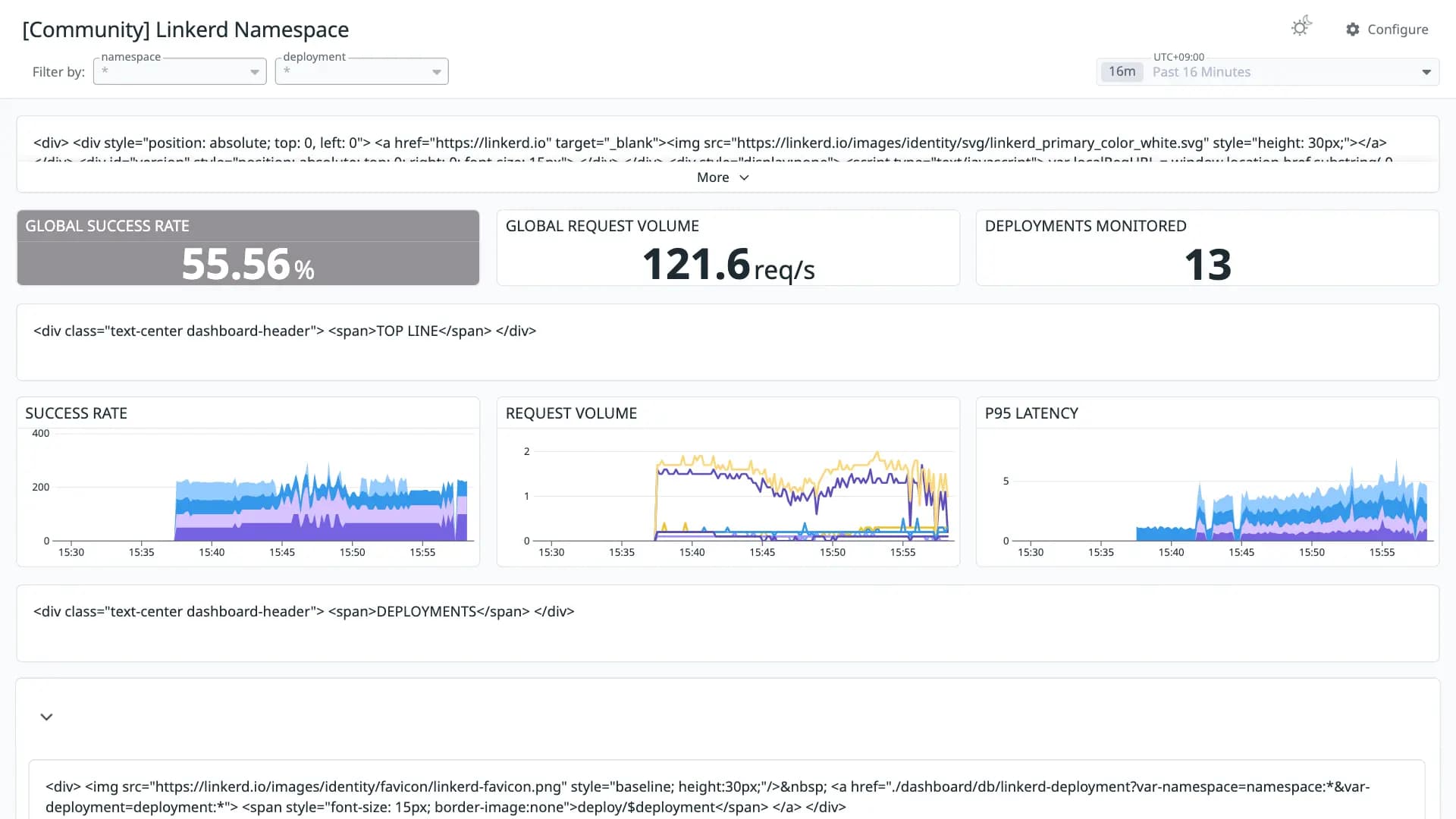
Task: Select the Request Volume graph title
Action: (571, 413)
